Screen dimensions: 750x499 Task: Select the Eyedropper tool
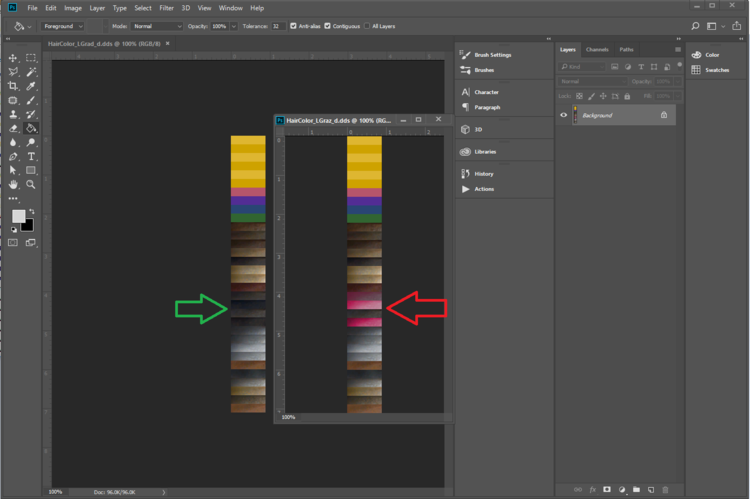31,86
